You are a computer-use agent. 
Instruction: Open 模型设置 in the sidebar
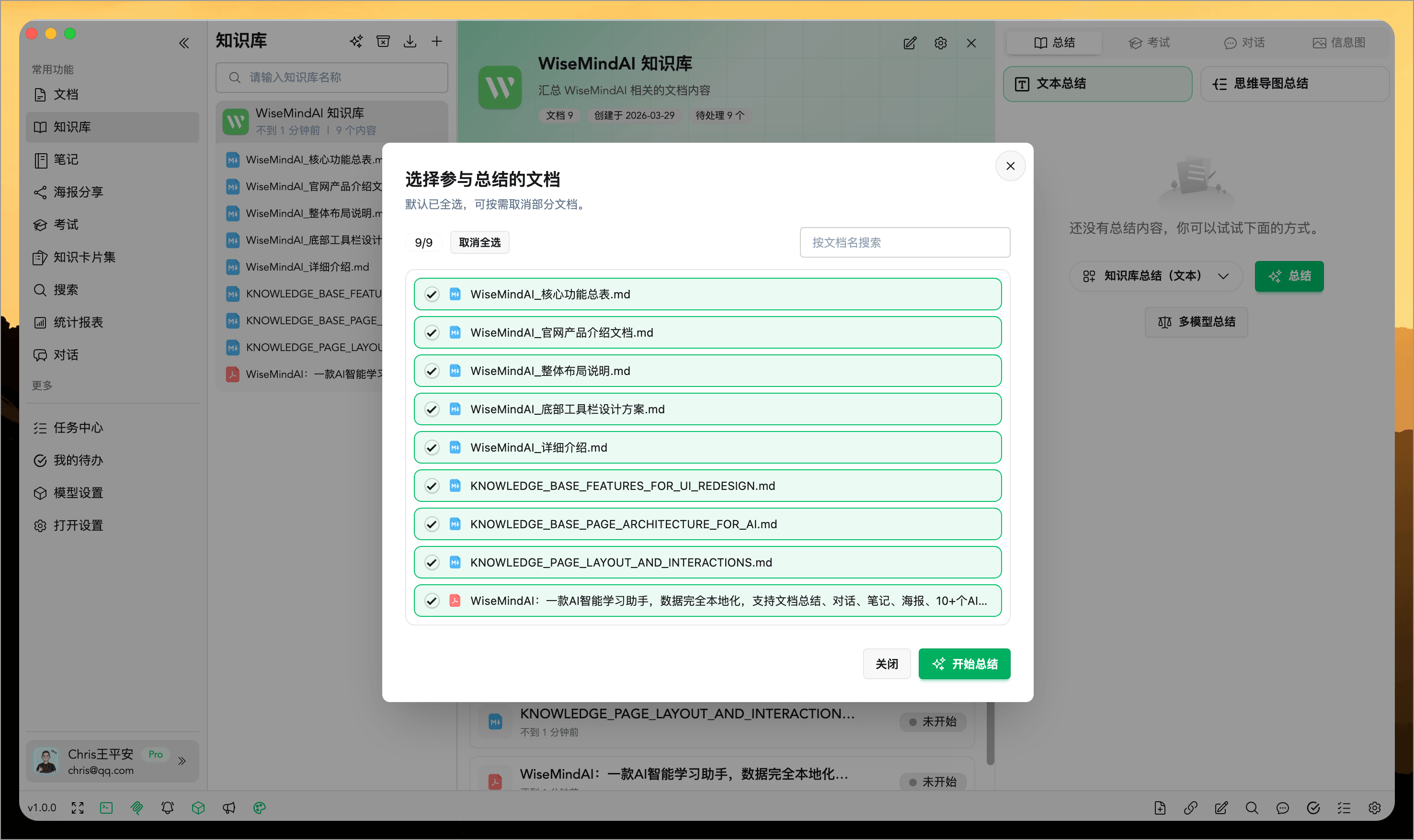click(78, 492)
